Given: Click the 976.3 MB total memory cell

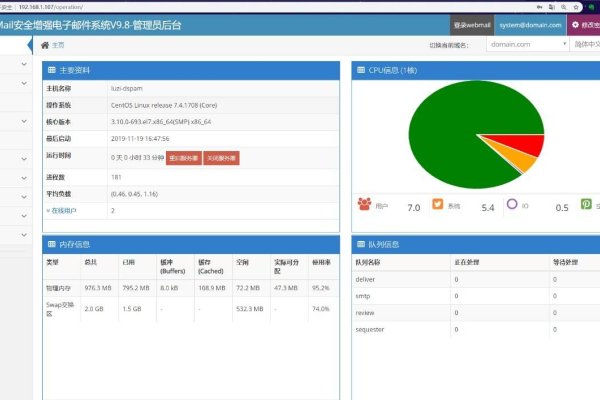Looking at the screenshot, I should click(98, 288).
